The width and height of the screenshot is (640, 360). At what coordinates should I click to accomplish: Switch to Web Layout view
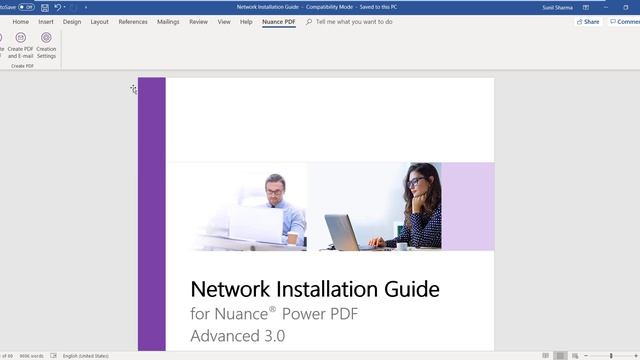[x=575, y=356]
